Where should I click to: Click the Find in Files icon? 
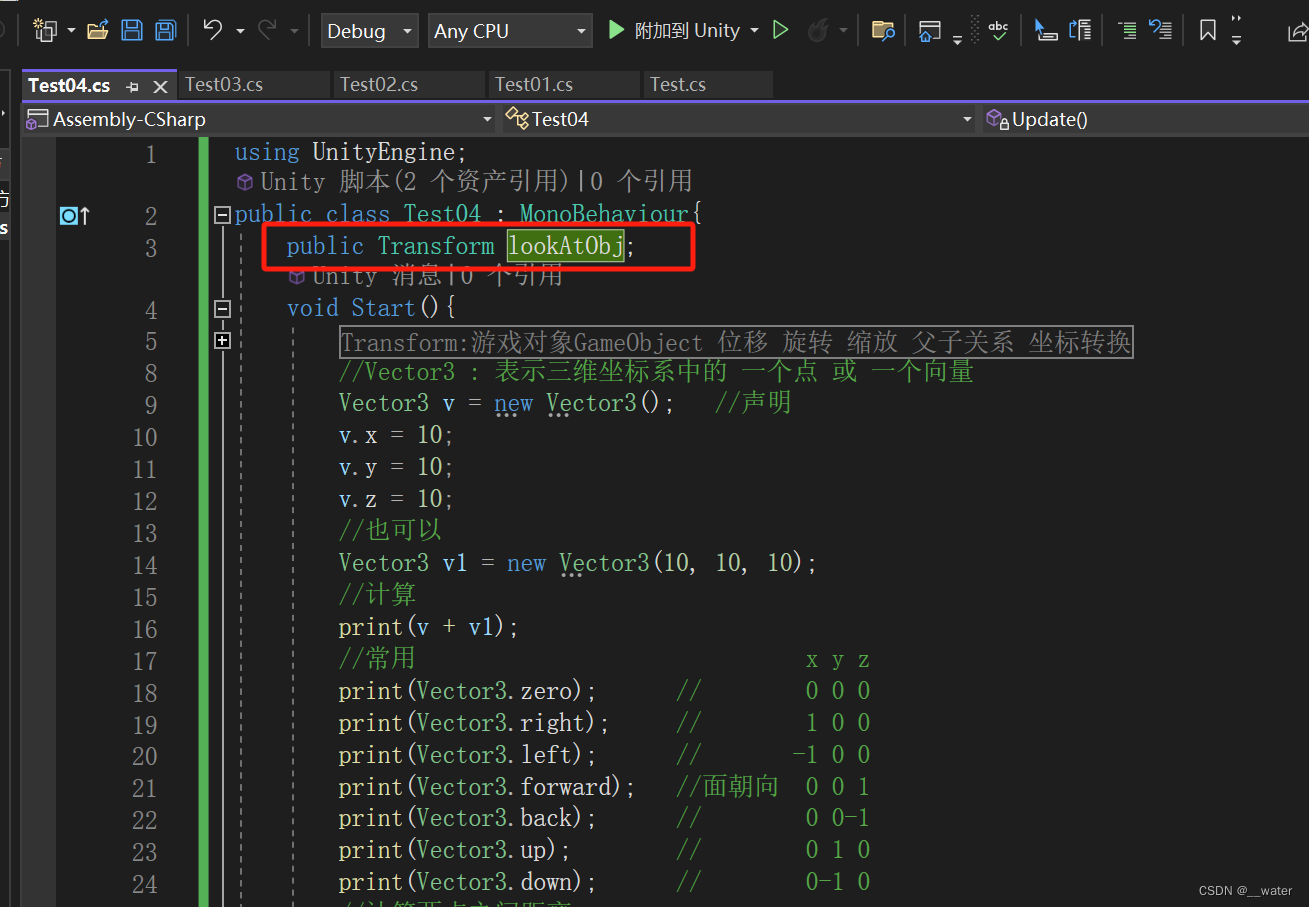click(x=882, y=31)
